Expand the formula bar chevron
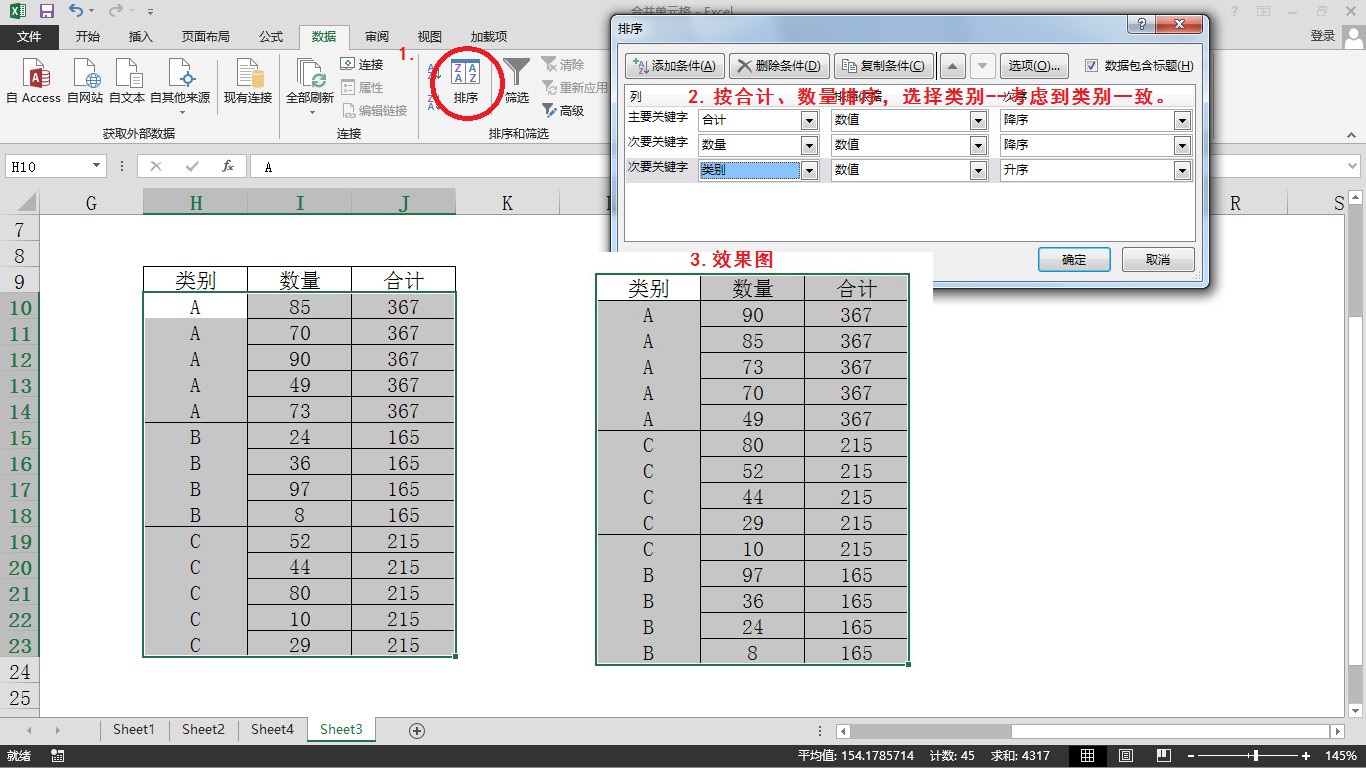Screen dimensions: 1366x768 [1353, 166]
